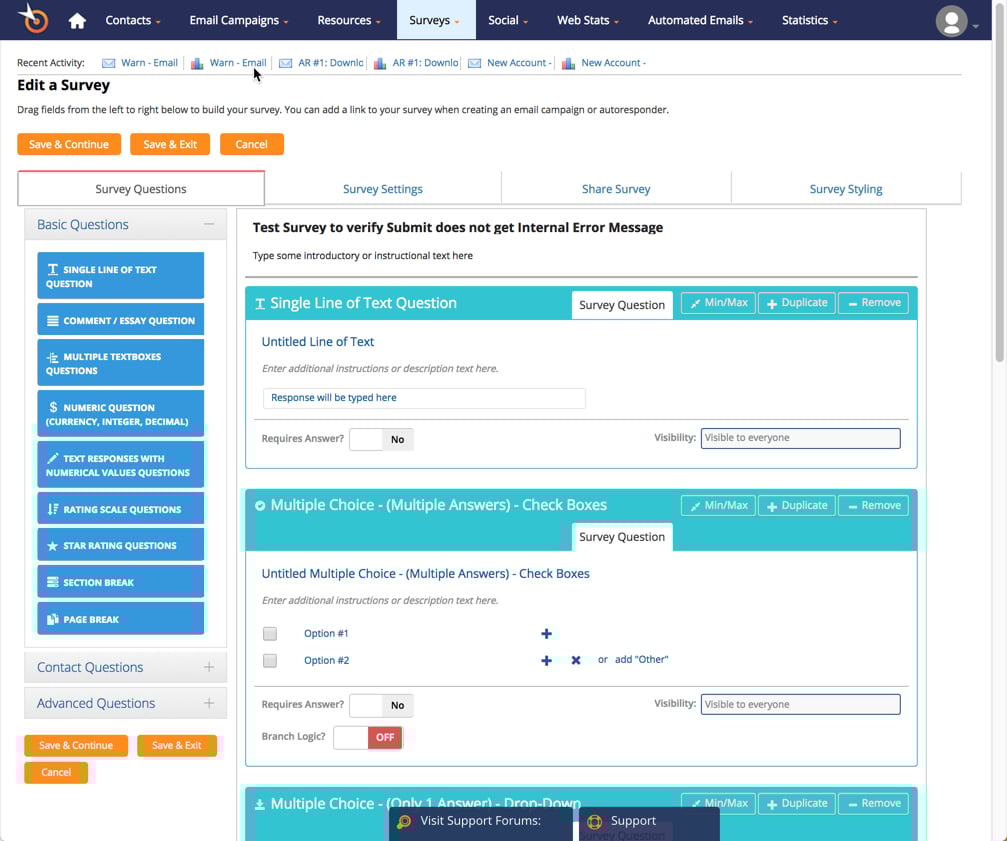This screenshot has height=841, width=1007.
Task: Click the Response will be typed here field
Action: 424,398
